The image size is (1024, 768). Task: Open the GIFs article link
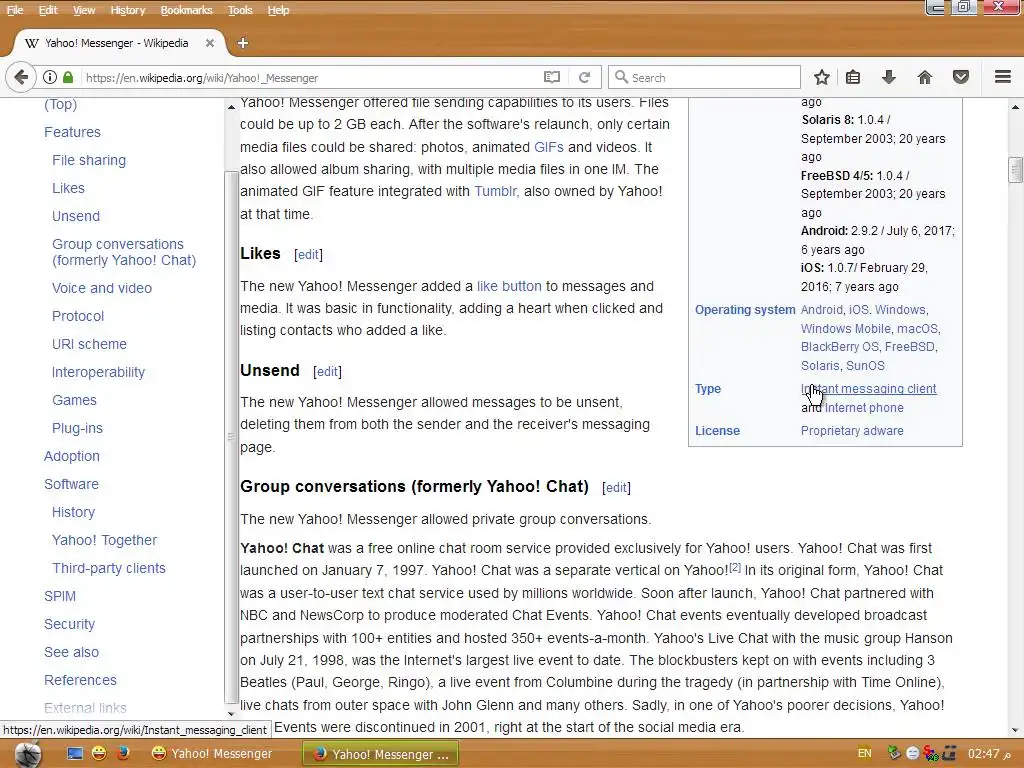549,147
